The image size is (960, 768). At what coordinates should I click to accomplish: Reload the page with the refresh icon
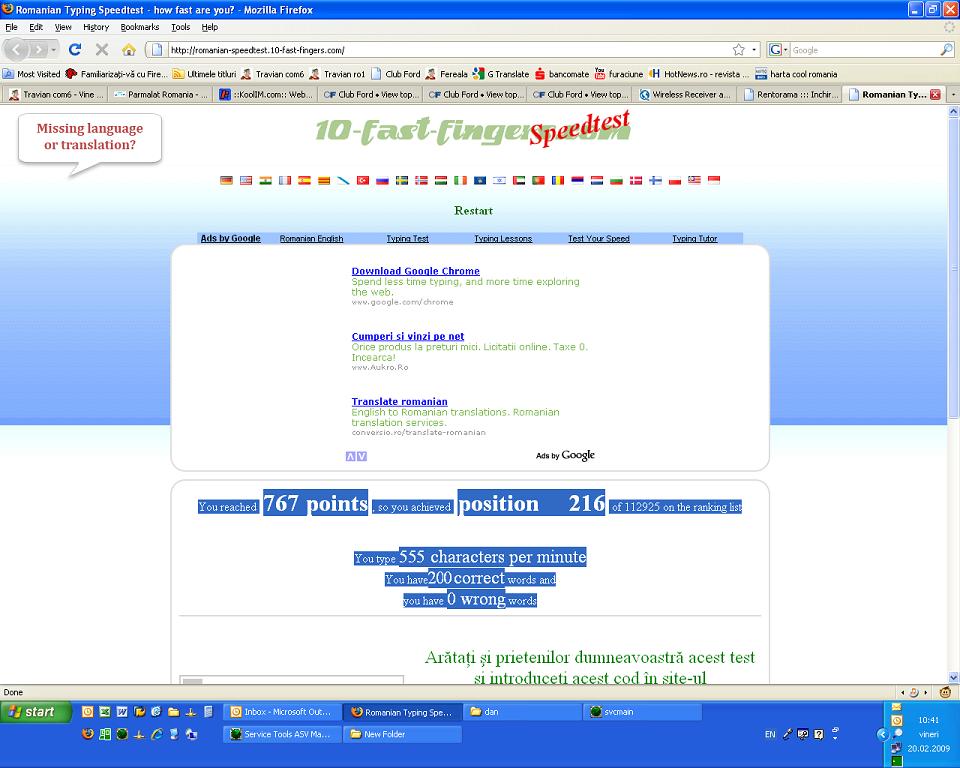click(75, 49)
